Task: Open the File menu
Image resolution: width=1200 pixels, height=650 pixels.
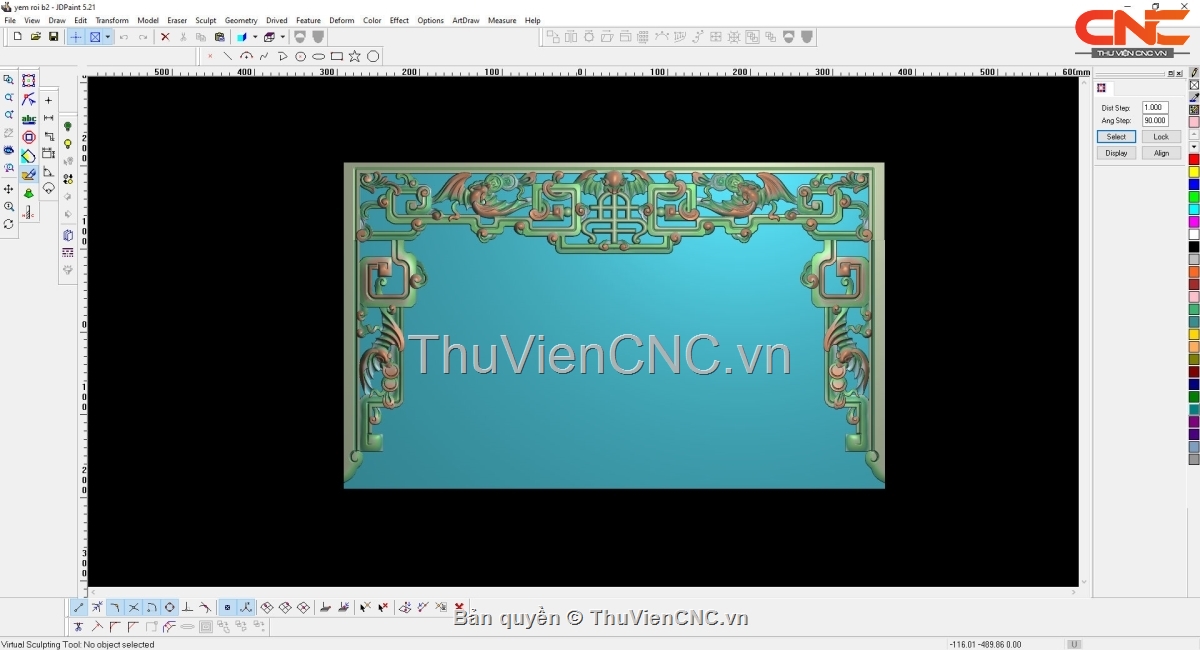Action: [x=10, y=20]
